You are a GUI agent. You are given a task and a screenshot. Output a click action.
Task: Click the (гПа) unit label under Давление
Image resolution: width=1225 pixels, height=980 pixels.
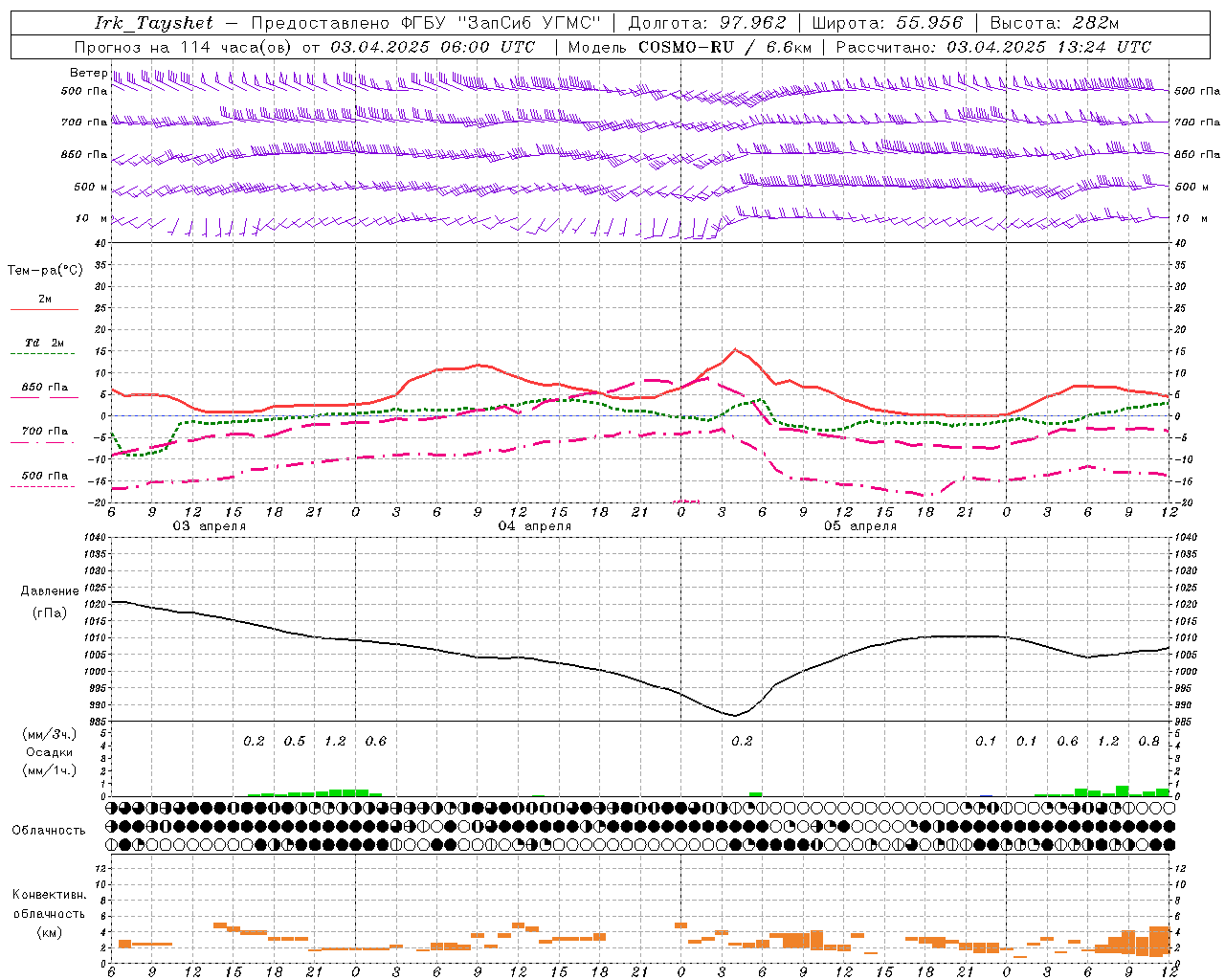click(x=50, y=612)
